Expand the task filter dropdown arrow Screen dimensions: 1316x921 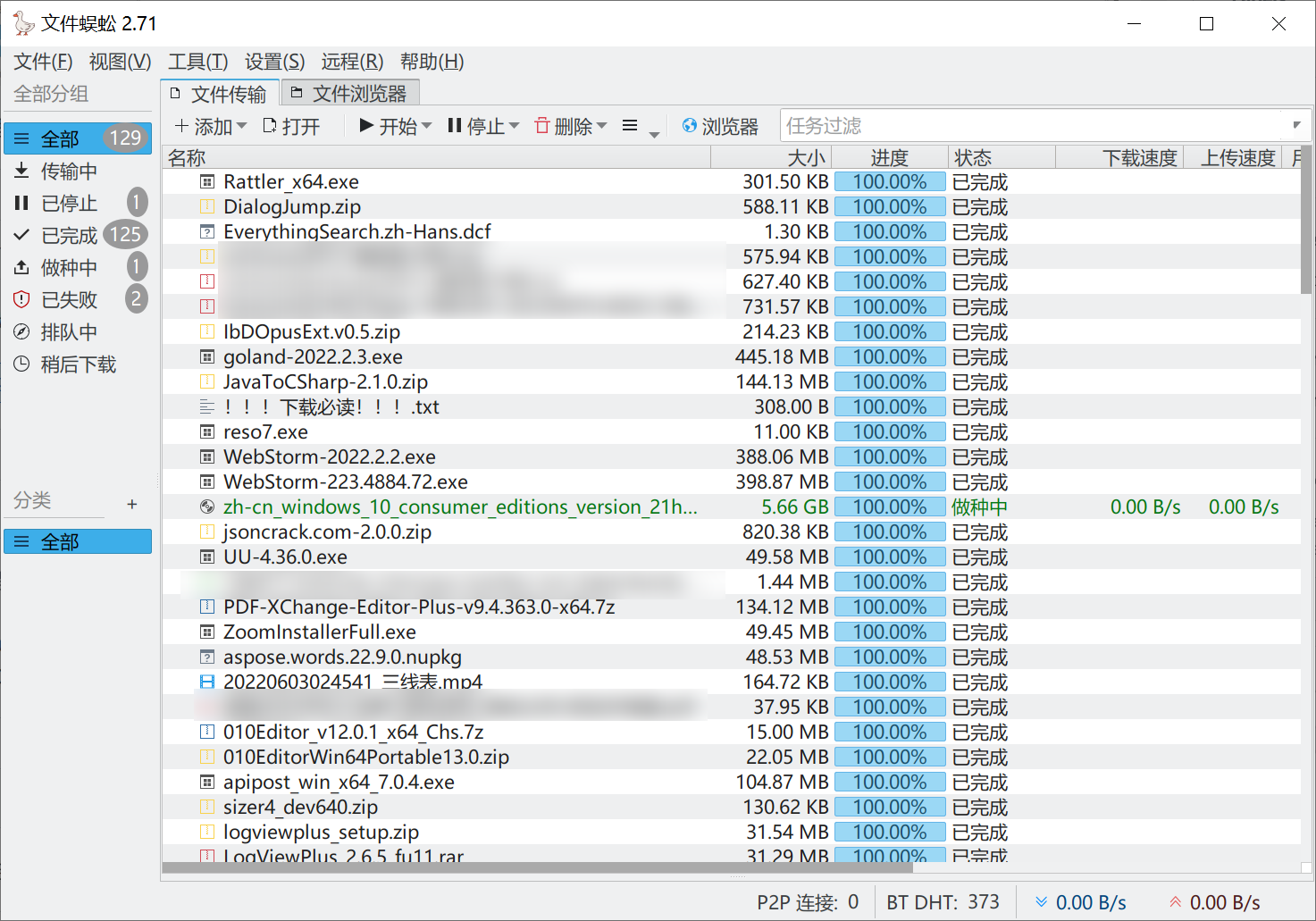pos(1297,125)
